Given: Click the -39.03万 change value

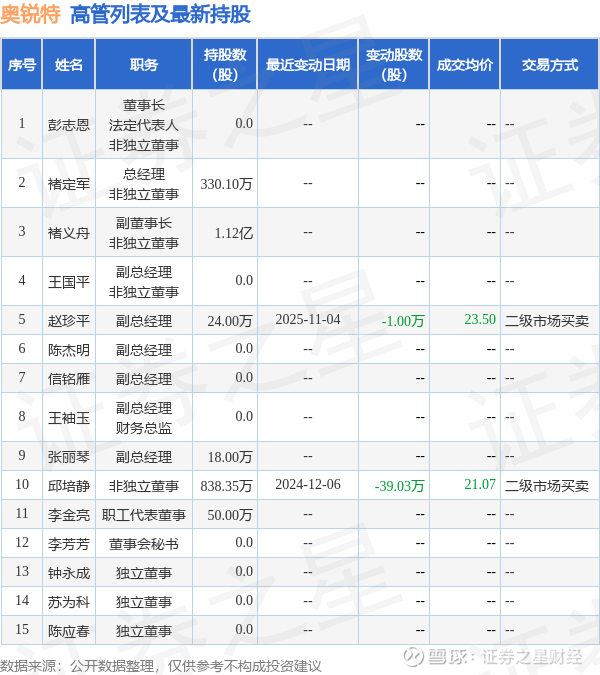Looking at the screenshot, I should 399,486.
